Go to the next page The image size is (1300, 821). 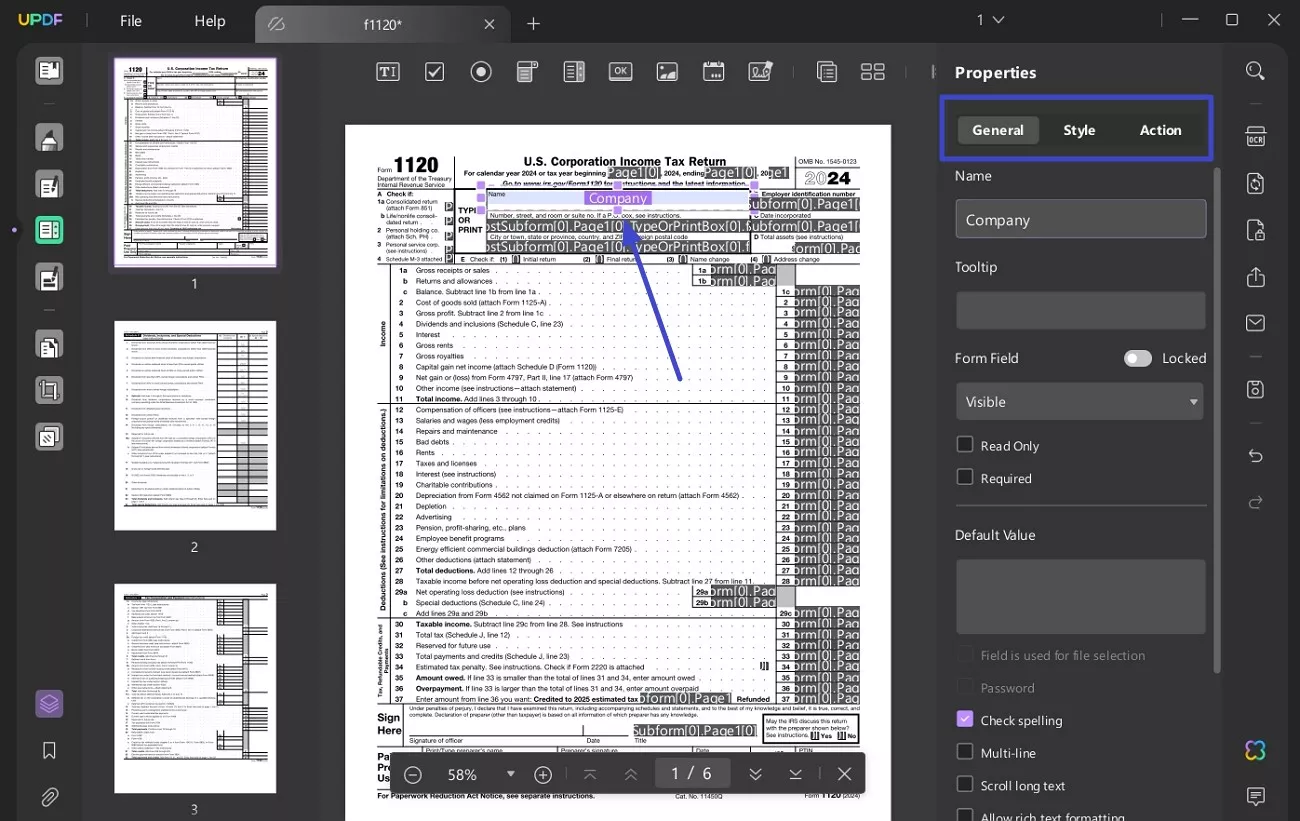pos(755,774)
